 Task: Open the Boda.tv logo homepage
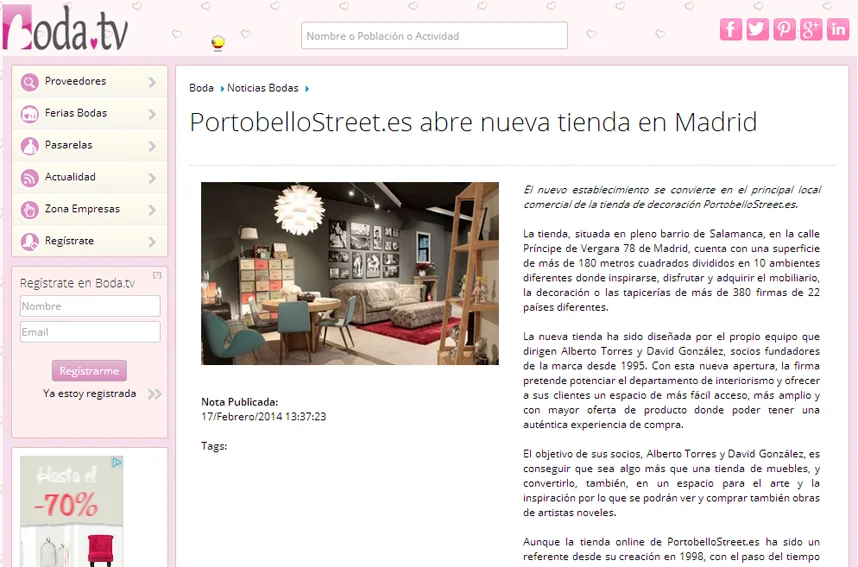click(65, 28)
